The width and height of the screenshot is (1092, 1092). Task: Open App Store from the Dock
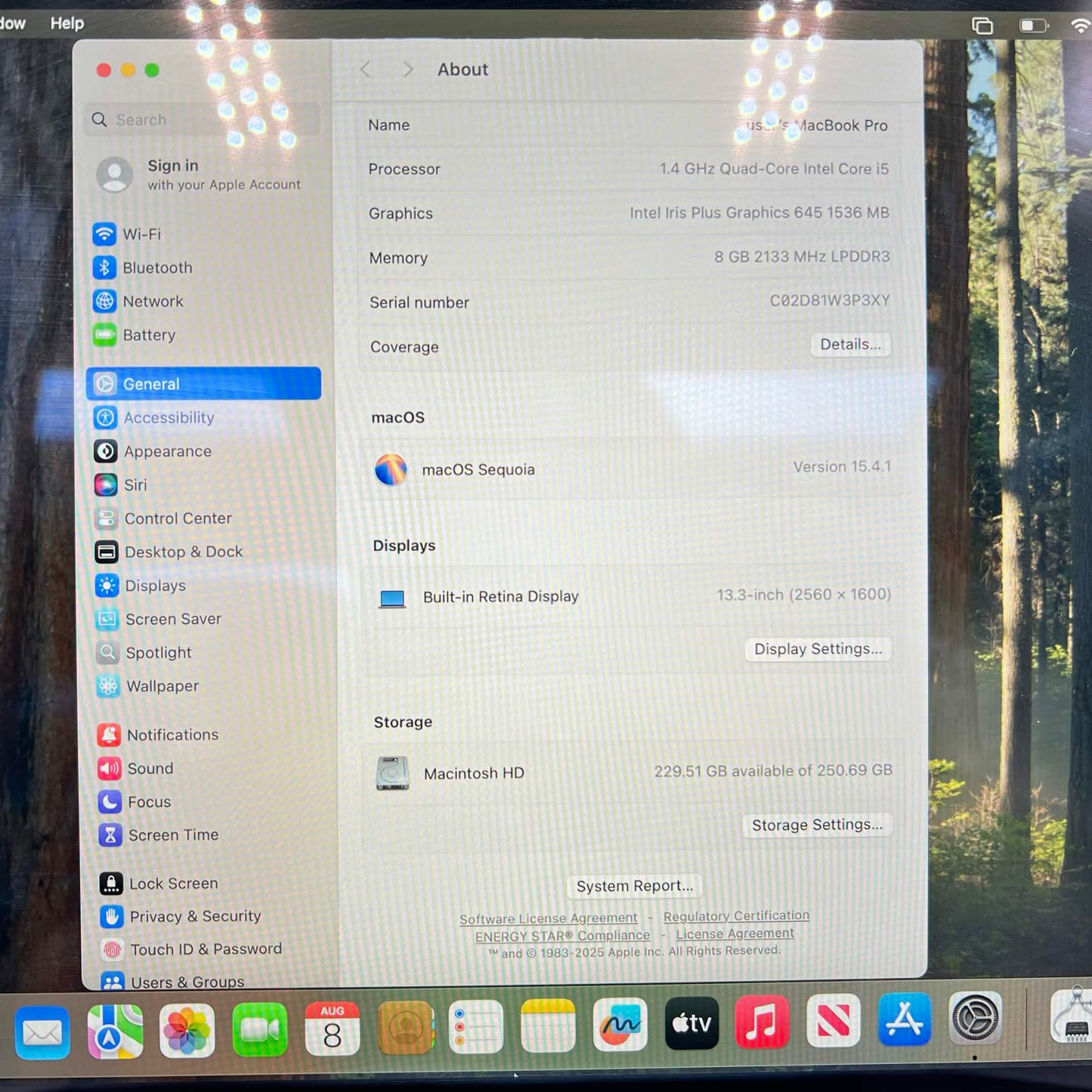(x=904, y=1019)
